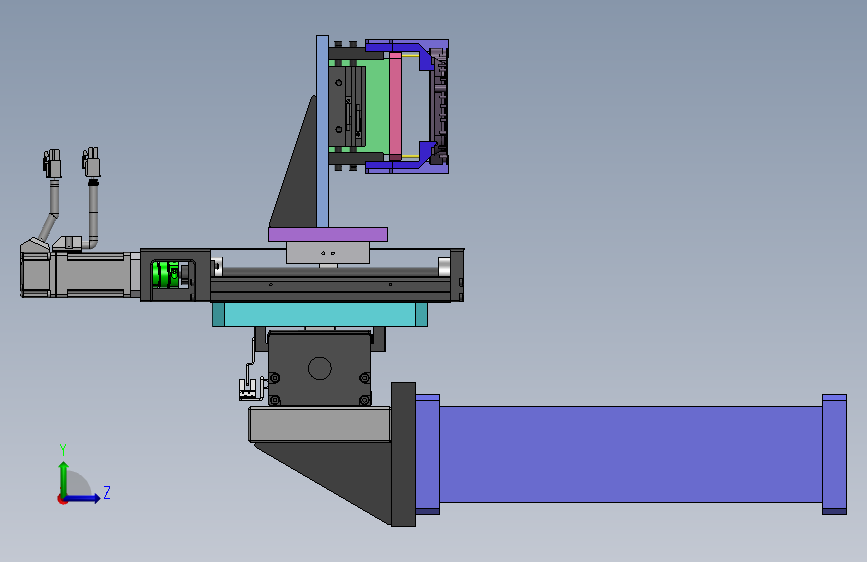The image size is (867, 562).
Task: Select the servo motor body on the left
Action: 94,275
